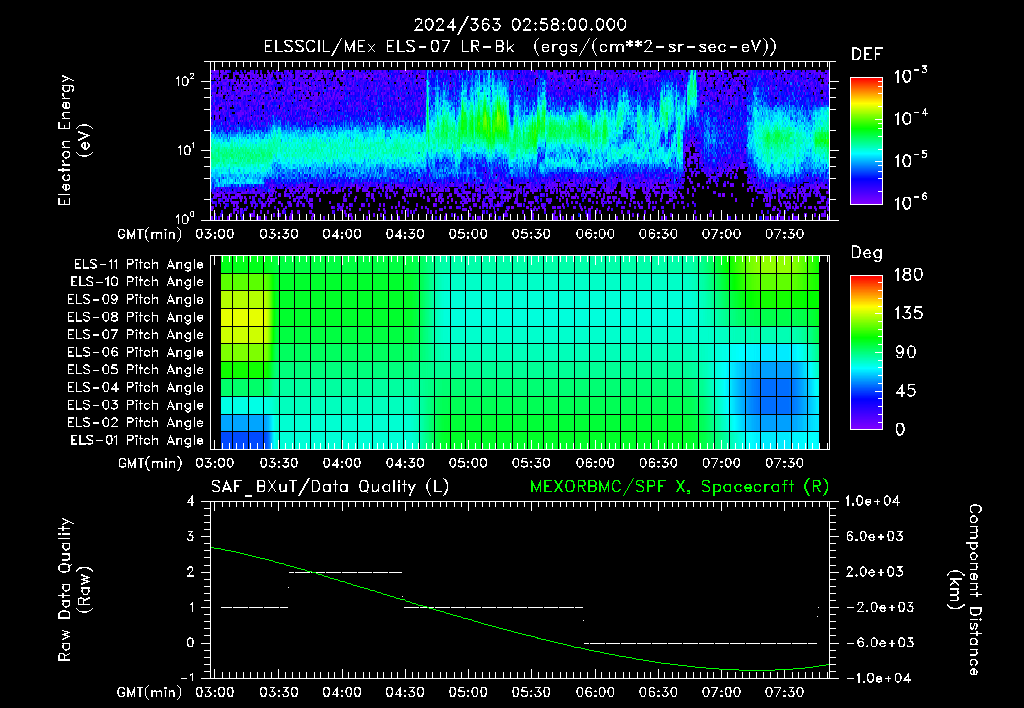Click the ELS-05 Pitch Angle row label
Image resolution: width=1024 pixels, height=708 pixels.
(x=136, y=370)
